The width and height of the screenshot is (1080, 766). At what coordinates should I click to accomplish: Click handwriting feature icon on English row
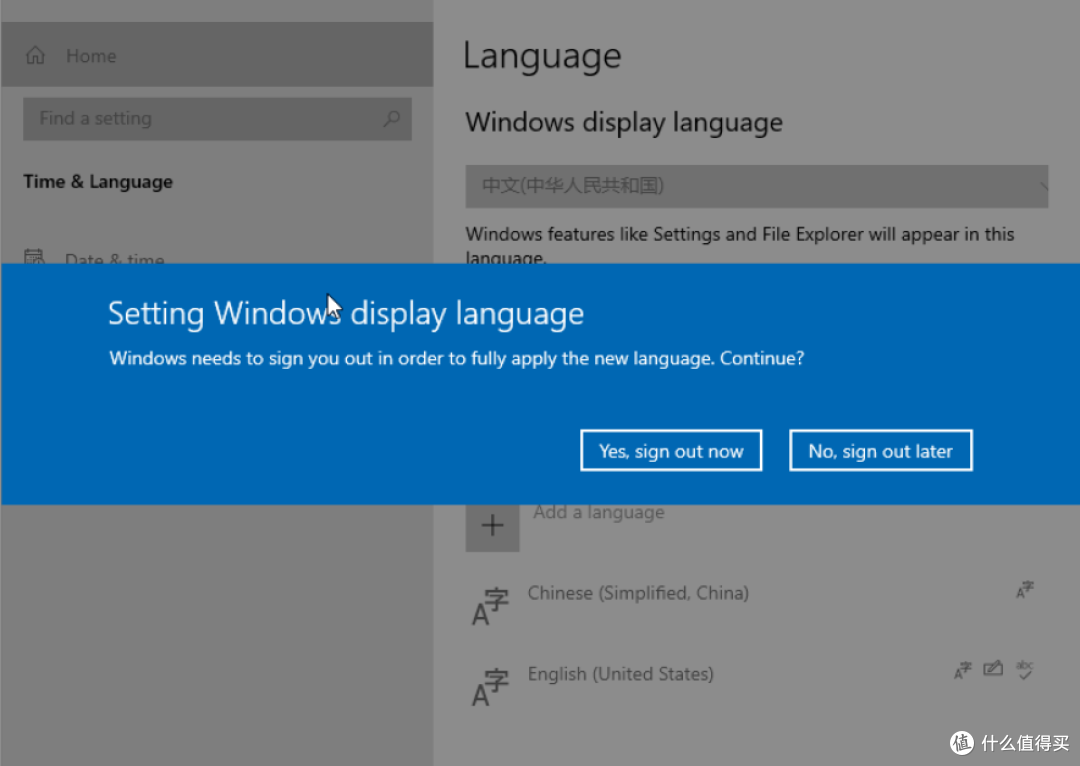993,668
